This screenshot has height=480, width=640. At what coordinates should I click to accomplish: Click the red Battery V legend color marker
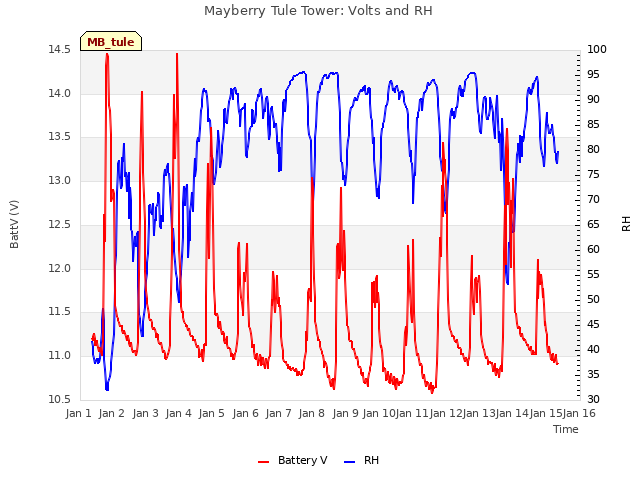264,462
